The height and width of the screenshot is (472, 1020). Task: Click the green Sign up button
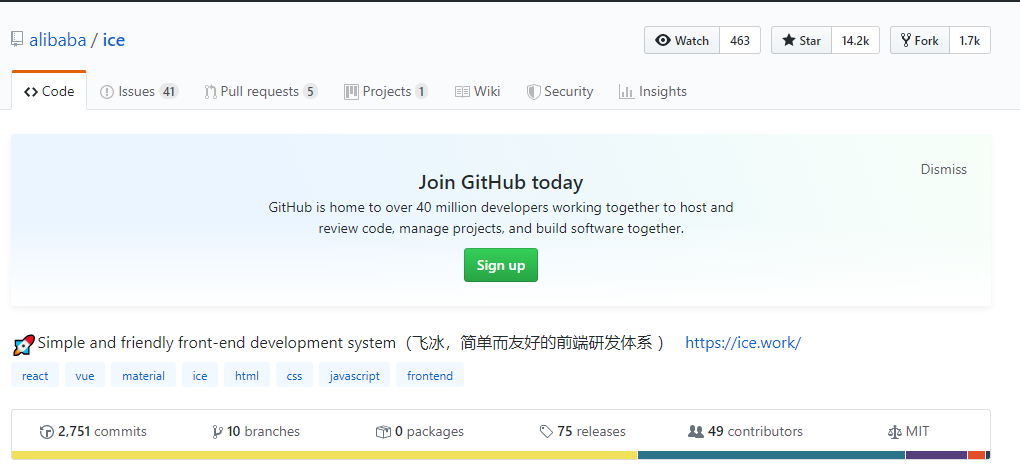click(501, 265)
